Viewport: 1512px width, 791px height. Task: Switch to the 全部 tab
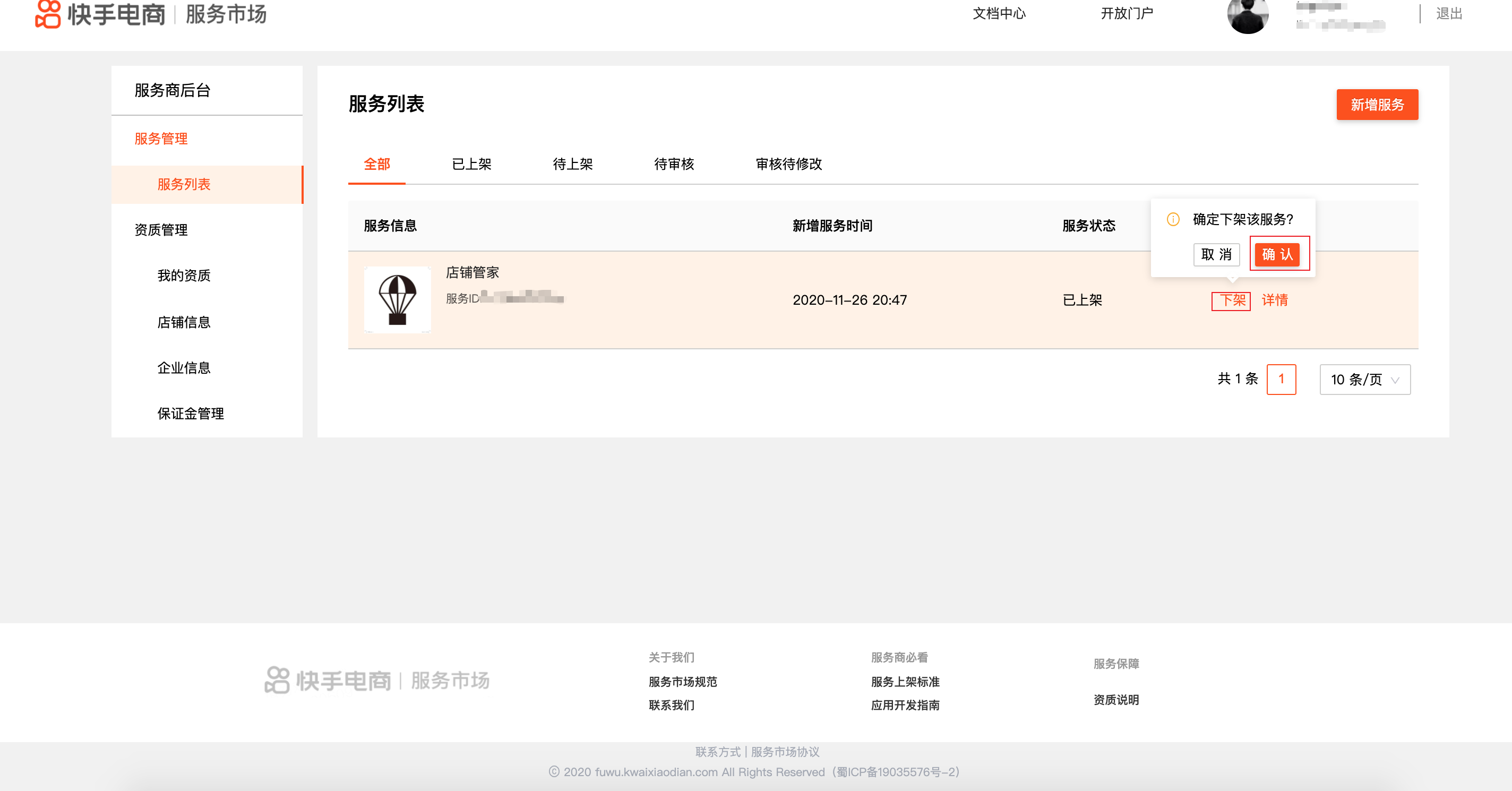[377, 164]
